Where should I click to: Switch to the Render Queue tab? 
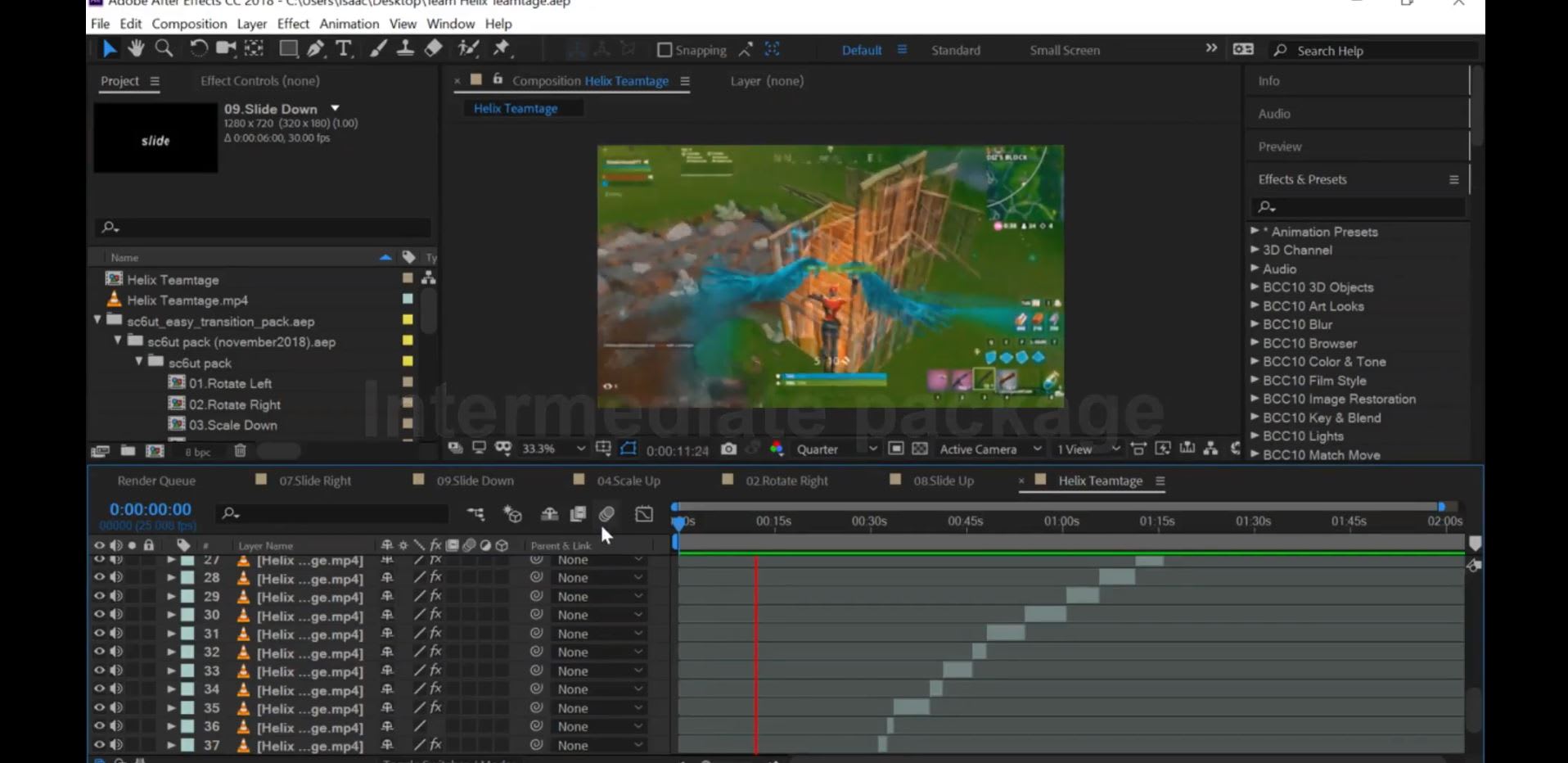(156, 481)
